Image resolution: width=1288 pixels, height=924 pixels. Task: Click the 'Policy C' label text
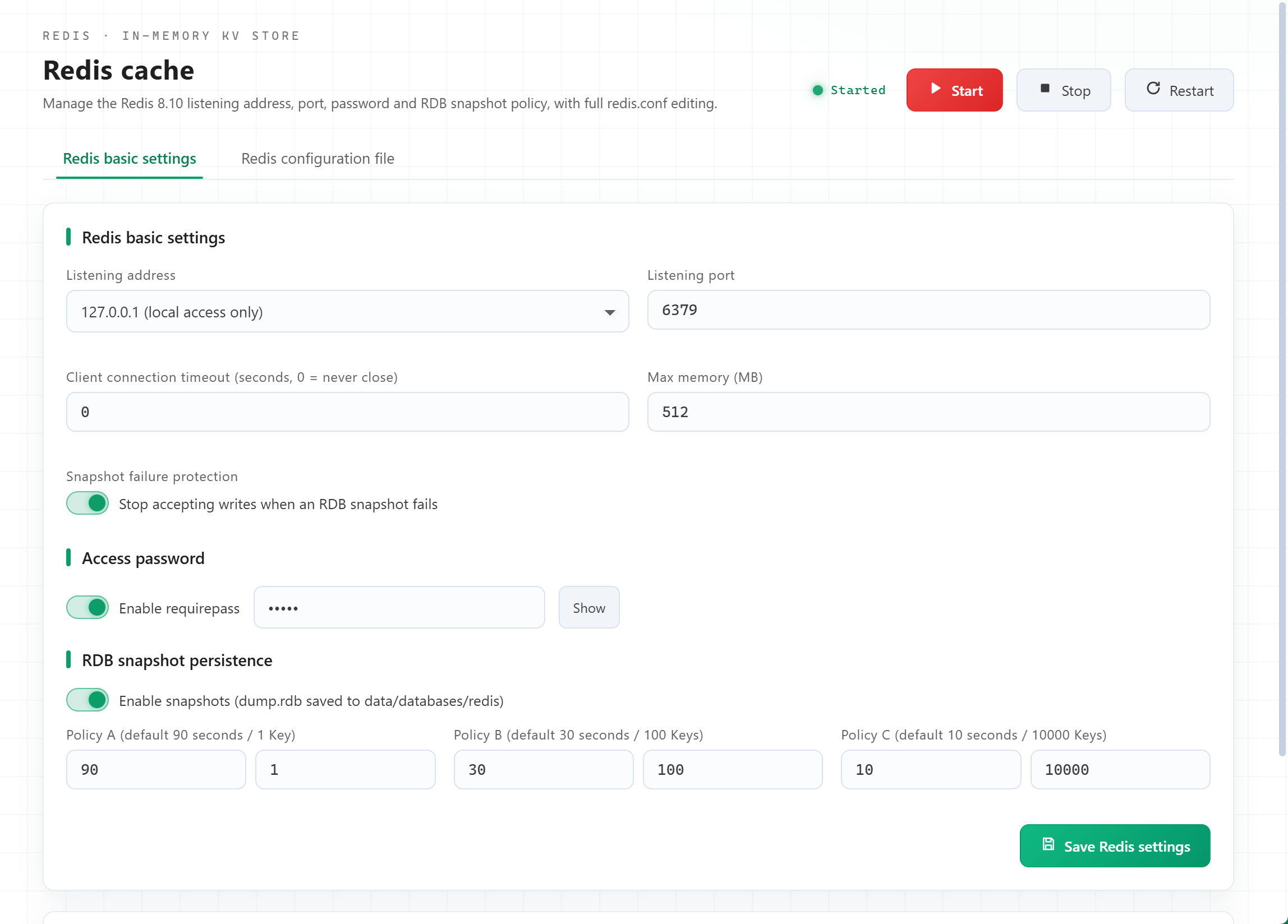973,735
